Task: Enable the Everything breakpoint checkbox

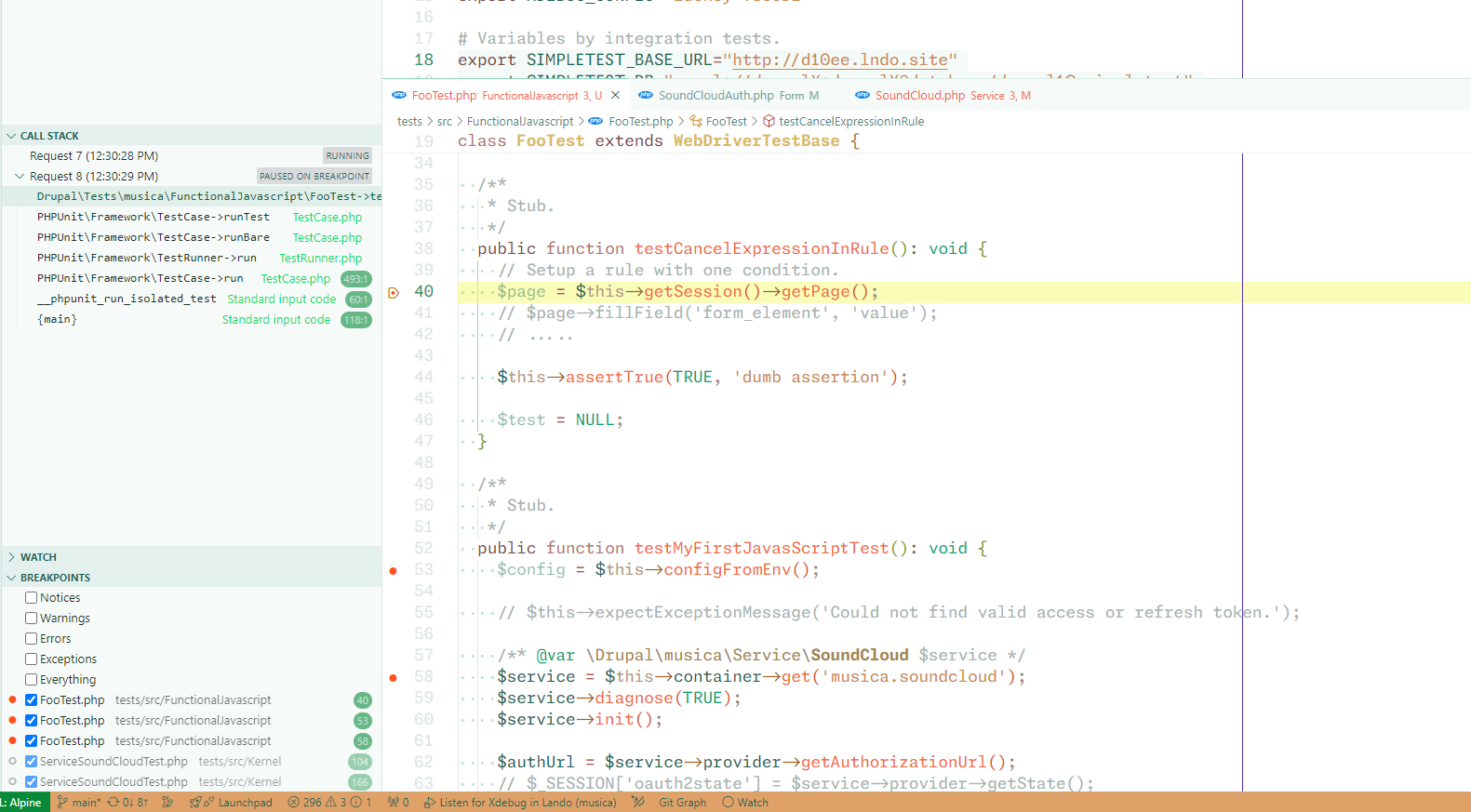Action: pos(32,680)
